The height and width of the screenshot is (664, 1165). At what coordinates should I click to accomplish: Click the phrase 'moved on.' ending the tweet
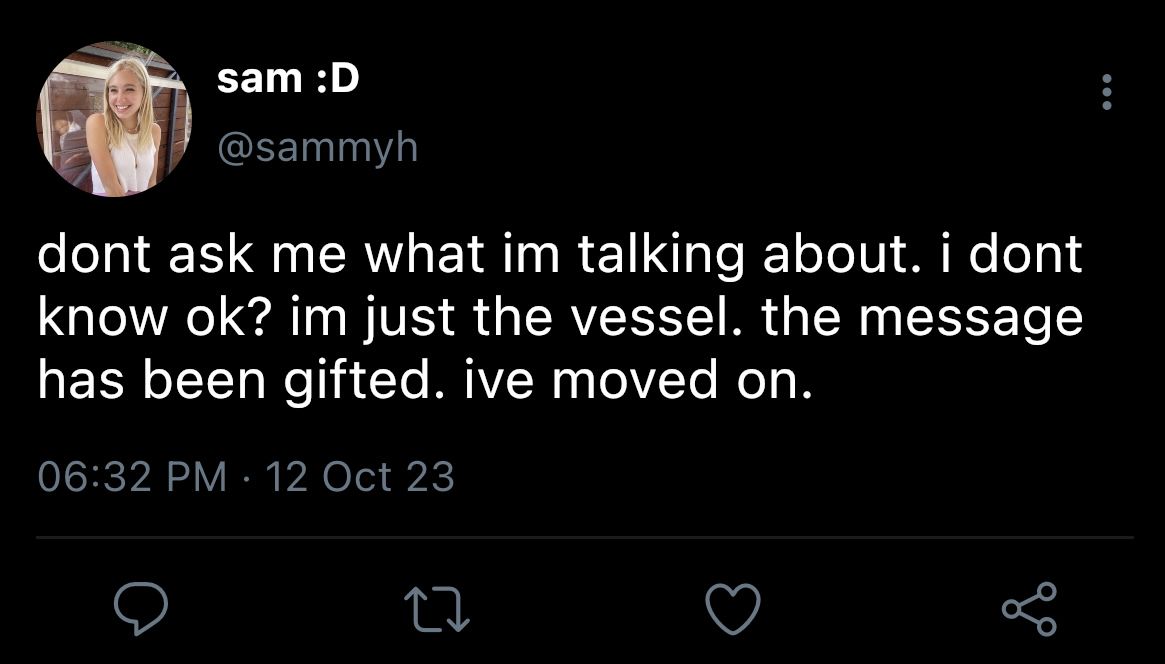(681, 380)
